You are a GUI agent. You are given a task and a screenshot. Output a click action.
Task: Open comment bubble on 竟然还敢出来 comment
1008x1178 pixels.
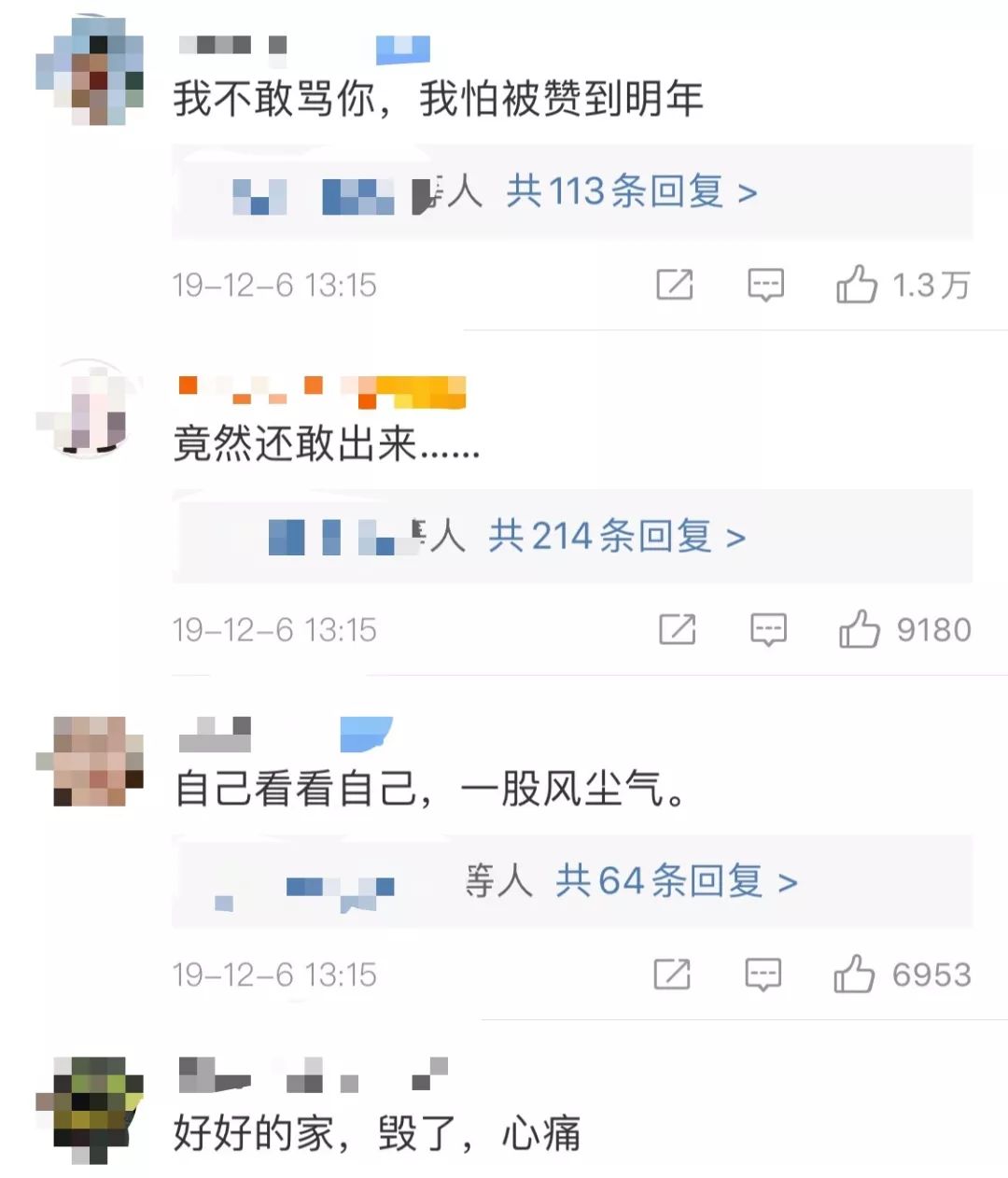click(x=768, y=630)
